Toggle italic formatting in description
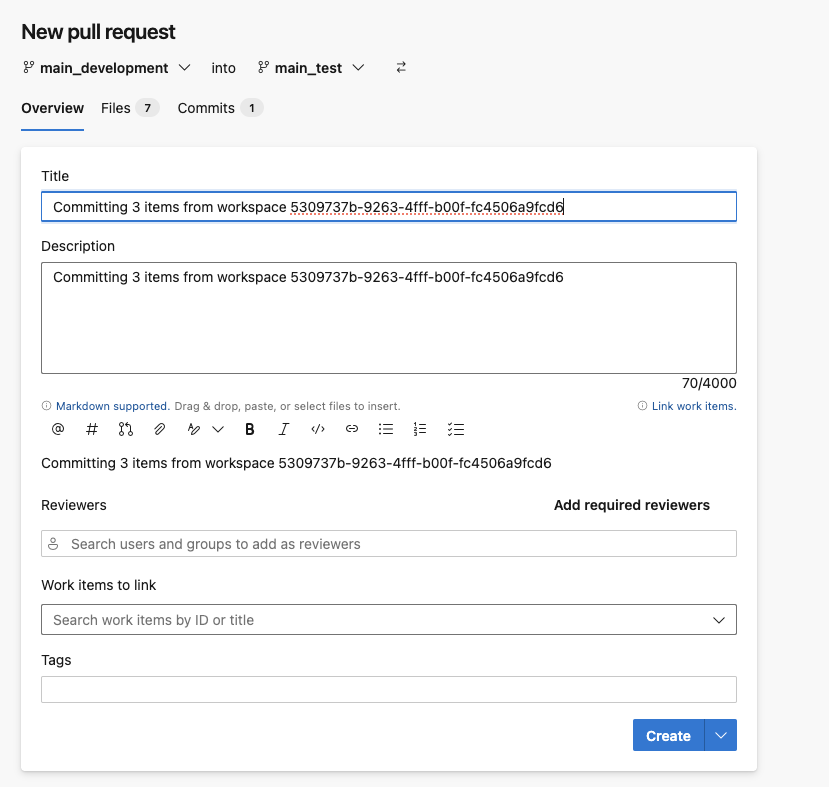The height and width of the screenshot is (787, 829). pos(284,429)
